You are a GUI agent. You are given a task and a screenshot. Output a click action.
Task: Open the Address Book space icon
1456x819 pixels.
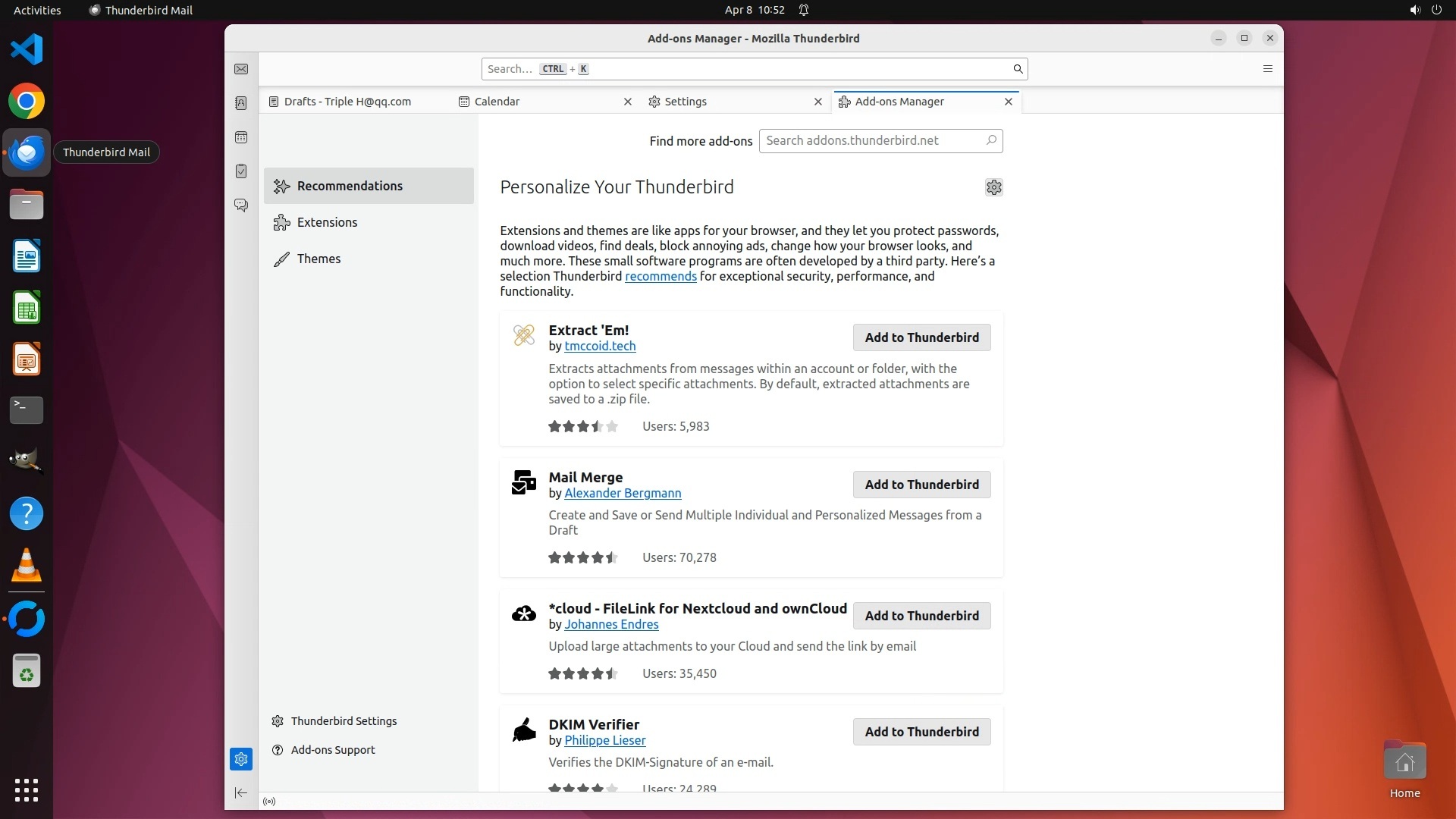tap(241, 103)
